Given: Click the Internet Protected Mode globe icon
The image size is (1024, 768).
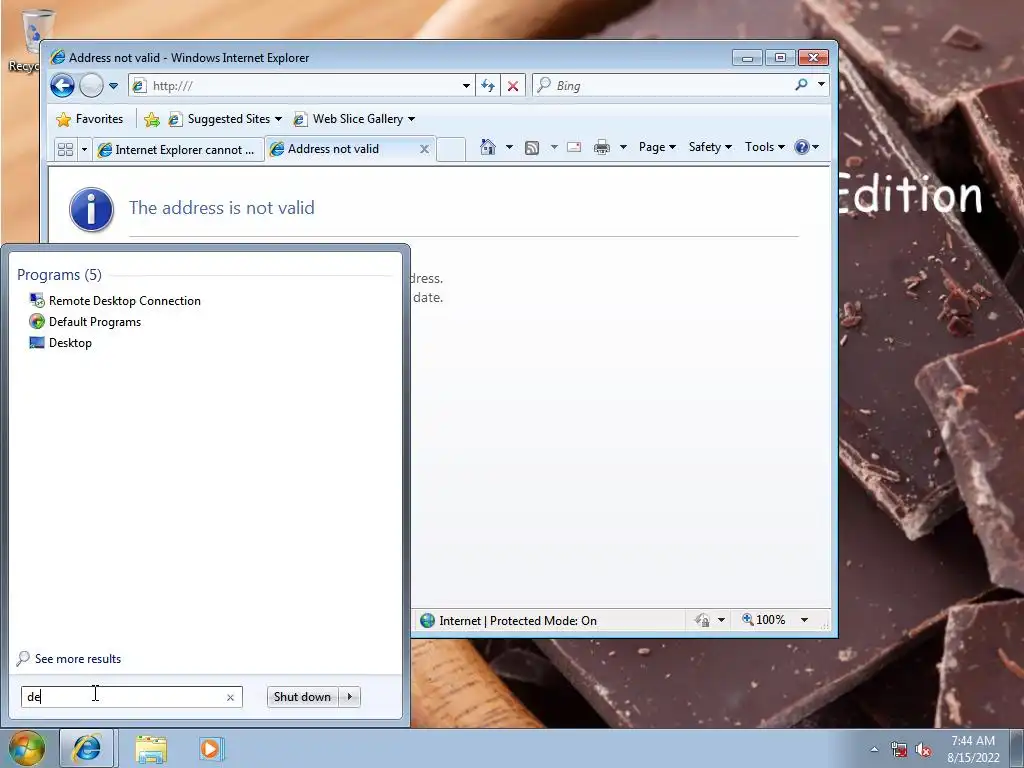Looking at the screenshot, I should [428, 620].
